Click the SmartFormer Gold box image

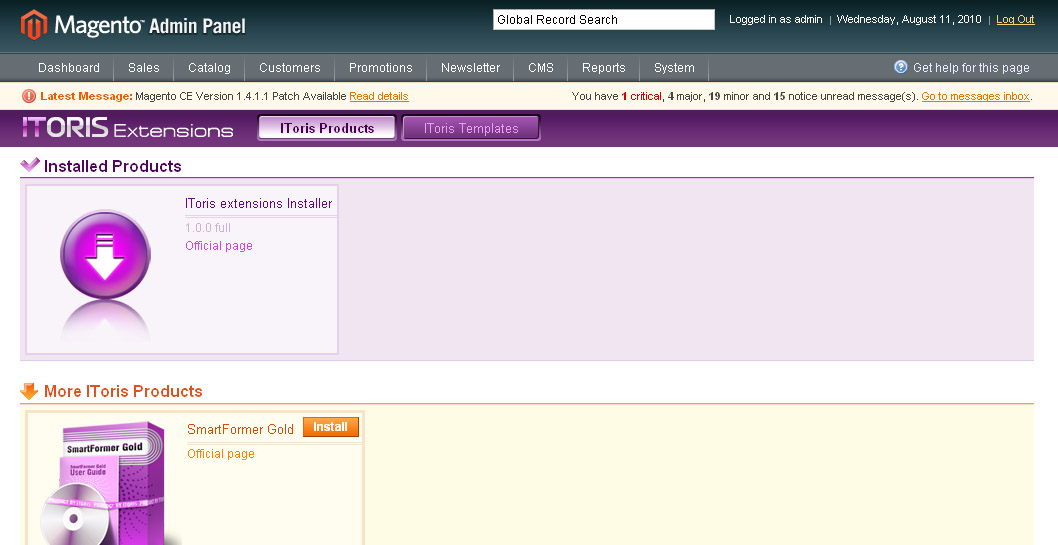(103, 484)
